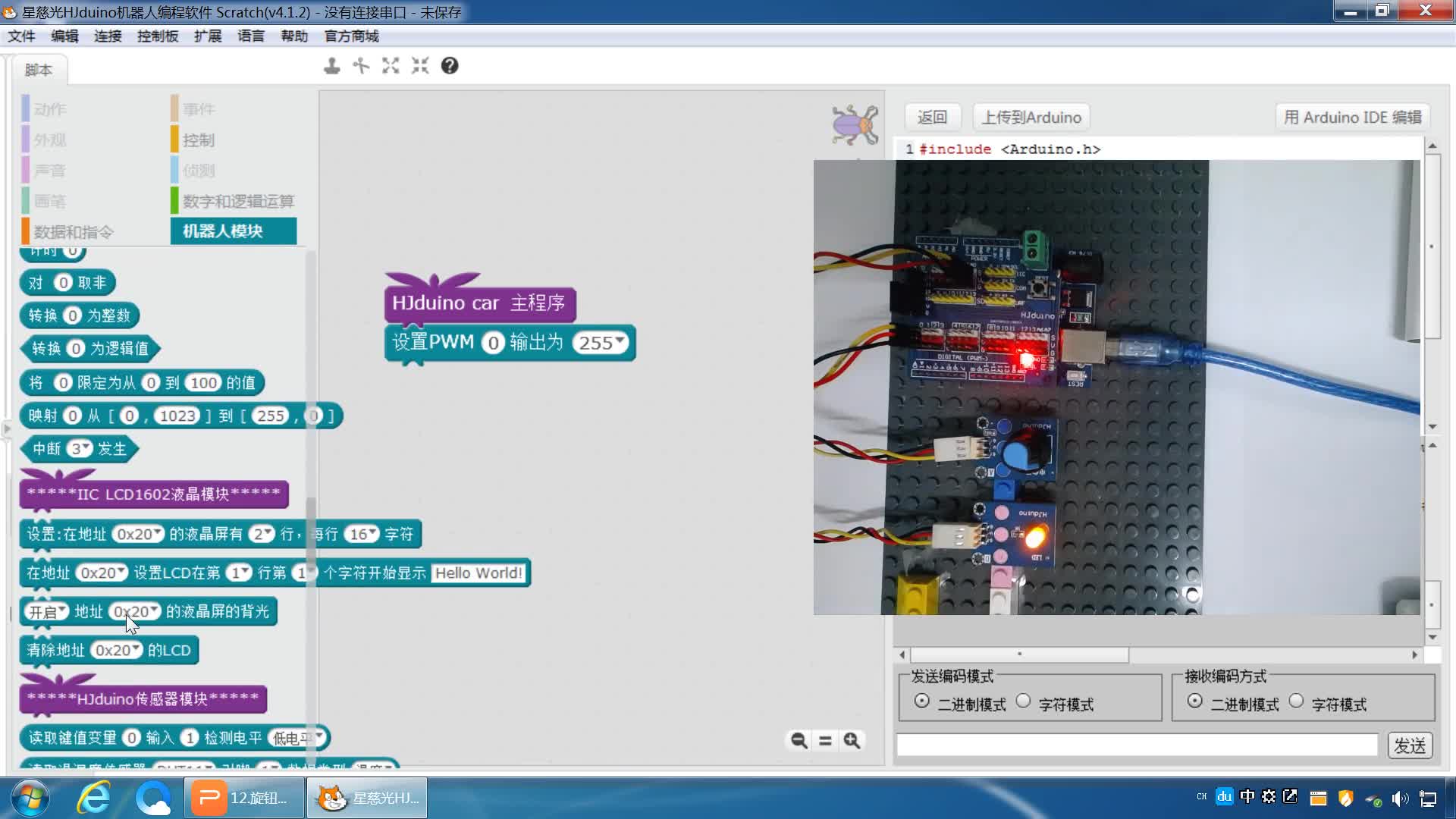This screenshot has width=1456, height=819.
Task: Open the blue browser icon on taskbar
Action: point(153,798)
